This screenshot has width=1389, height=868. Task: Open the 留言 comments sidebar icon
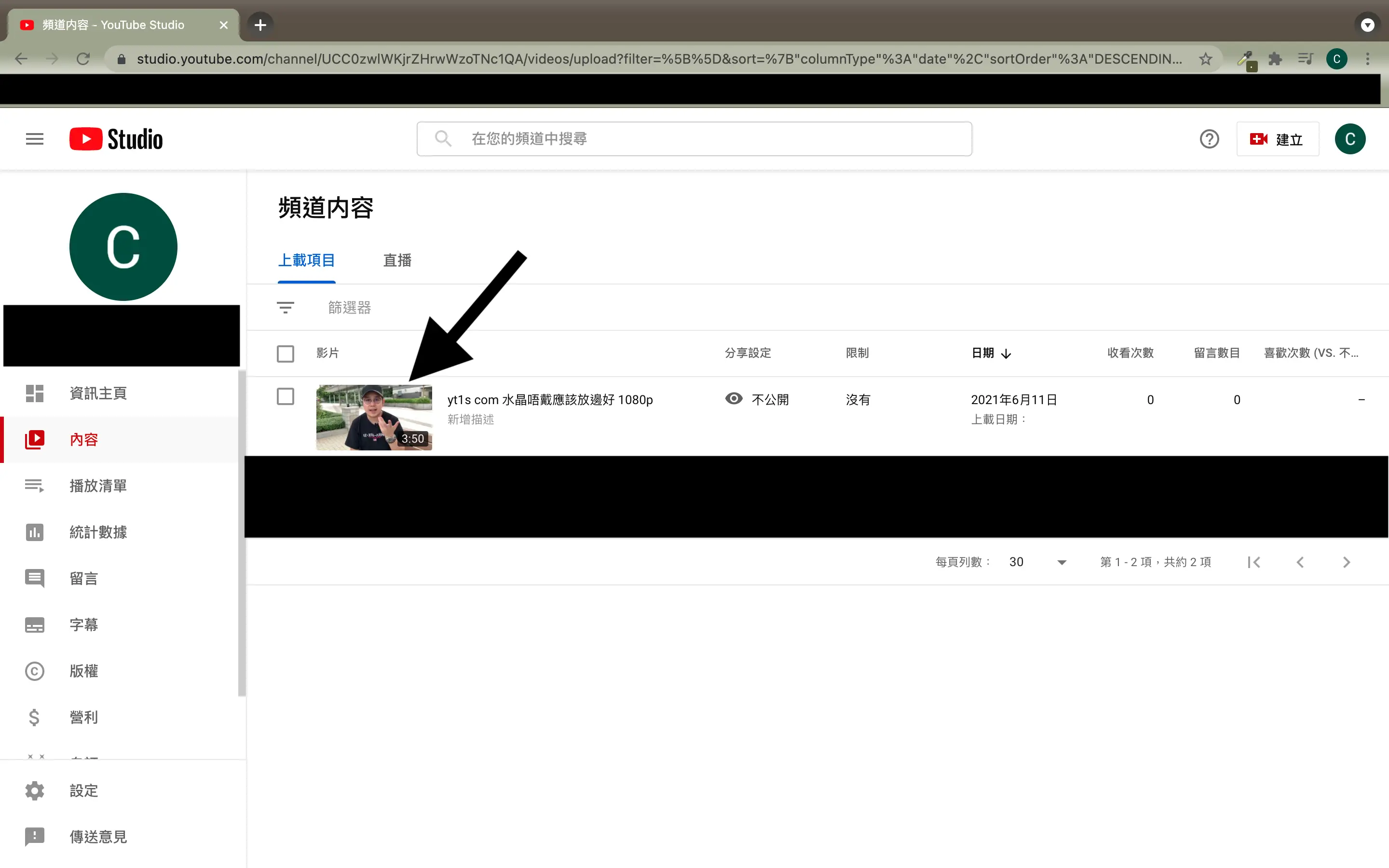pyautogui.click(x=34, y=578)
